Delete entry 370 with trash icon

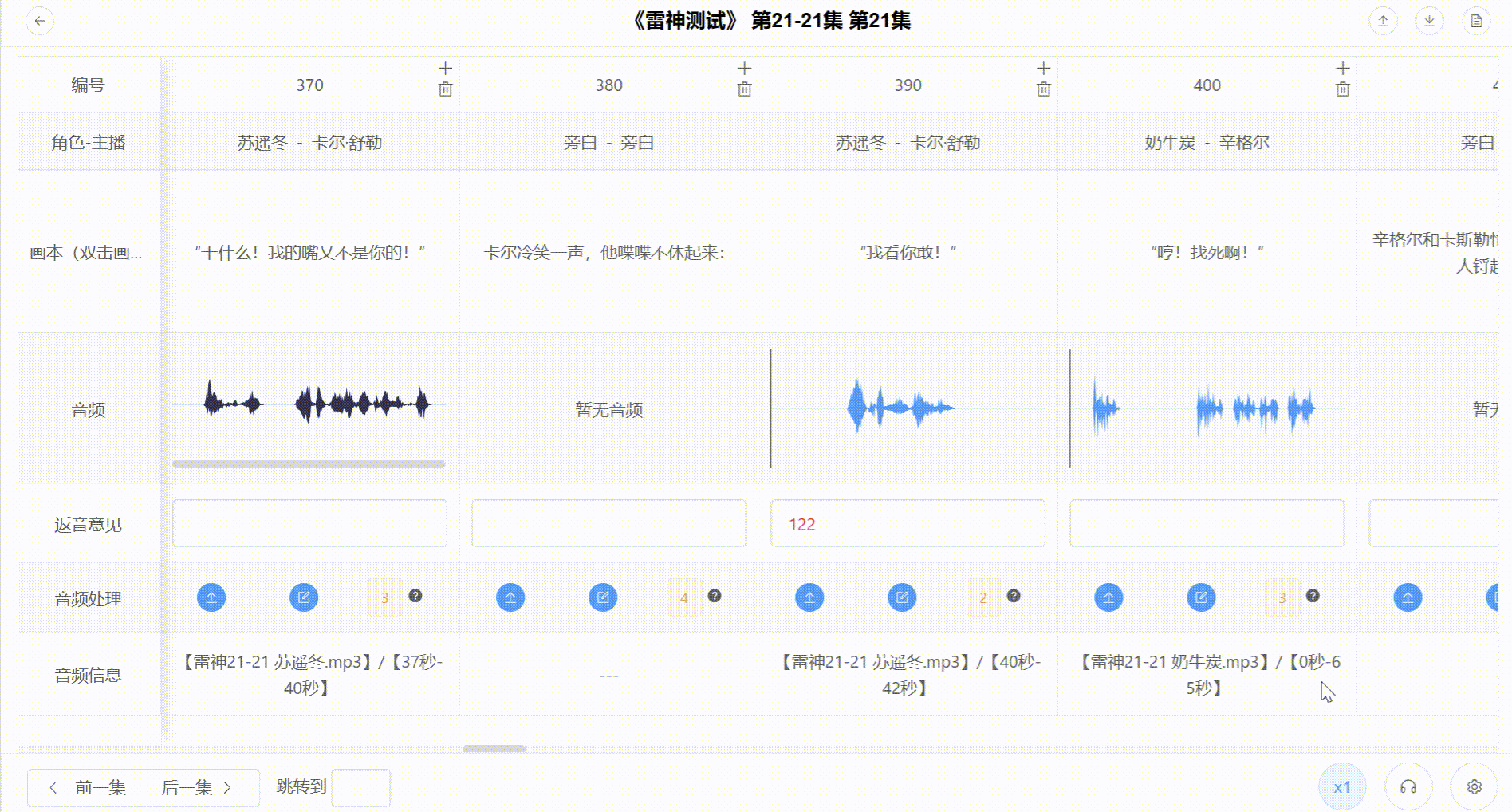[446, 89]
